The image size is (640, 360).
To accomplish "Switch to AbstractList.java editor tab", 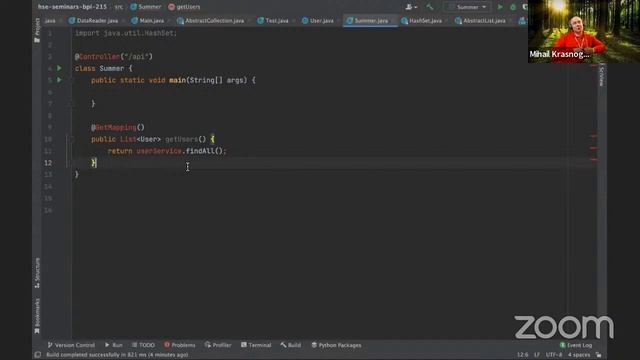I will (x=480, y=20).
